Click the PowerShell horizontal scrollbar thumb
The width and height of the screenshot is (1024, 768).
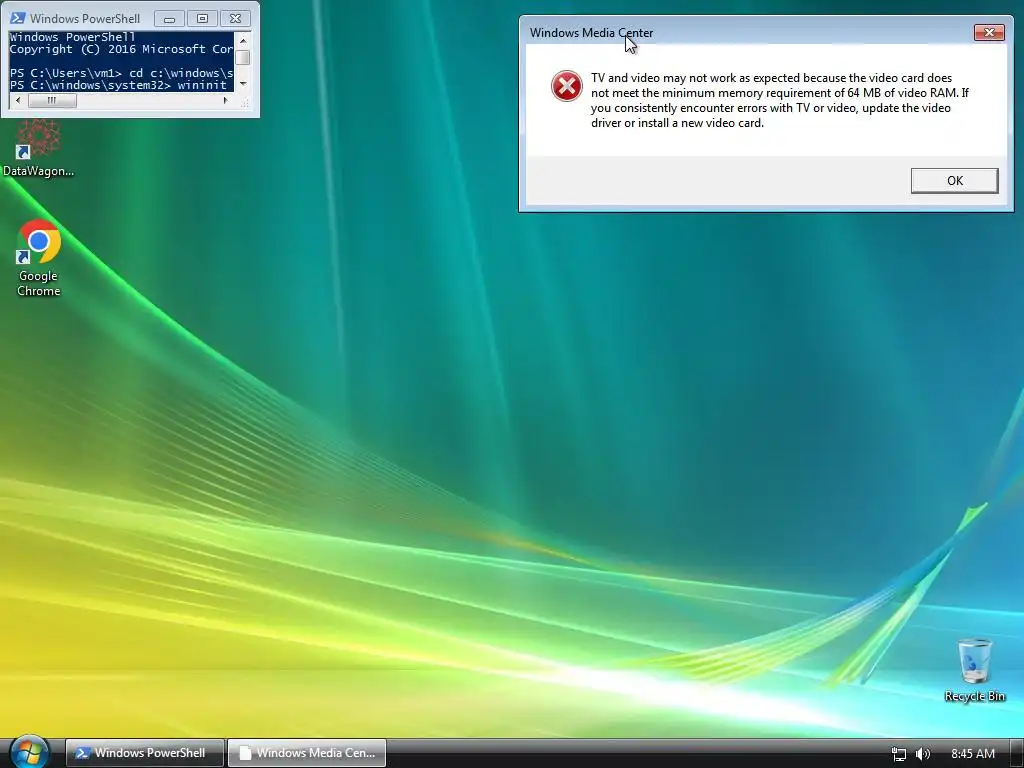coord(52,101)
